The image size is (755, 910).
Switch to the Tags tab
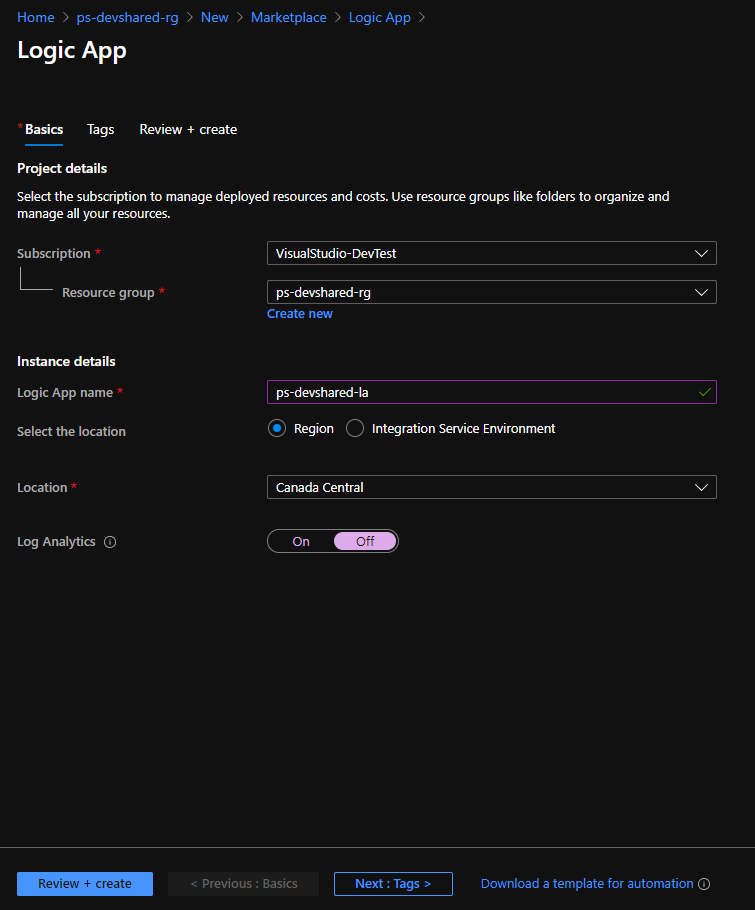100,129
